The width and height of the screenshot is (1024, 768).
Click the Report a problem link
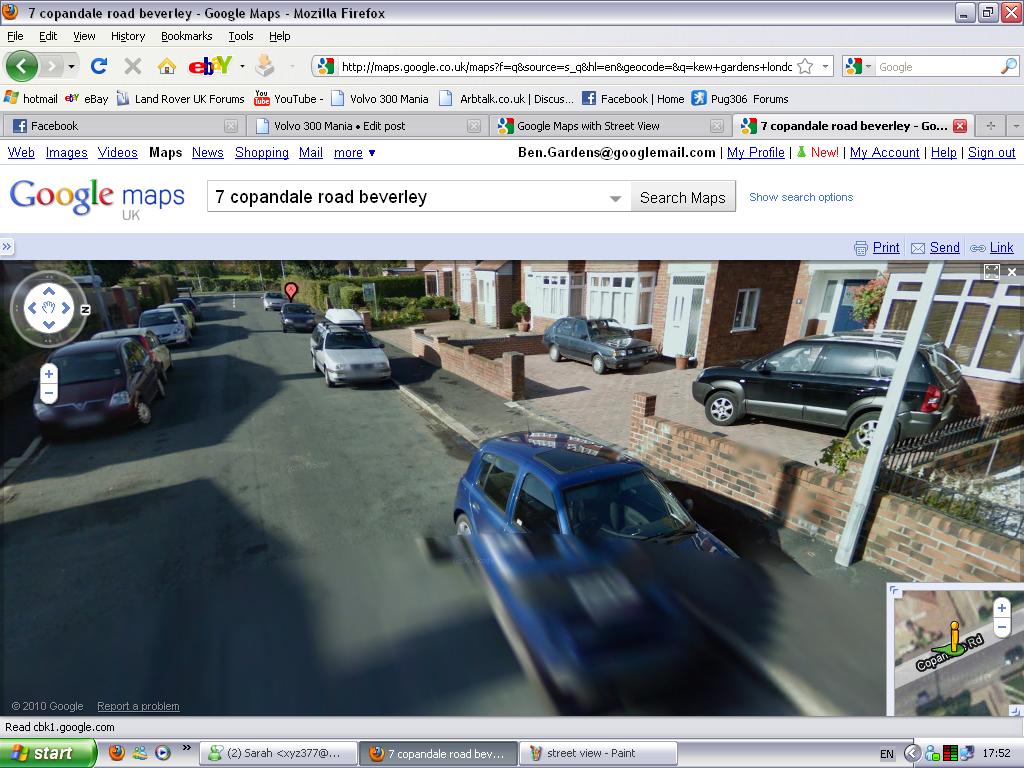pyautogui.click(x=138, y=706)
